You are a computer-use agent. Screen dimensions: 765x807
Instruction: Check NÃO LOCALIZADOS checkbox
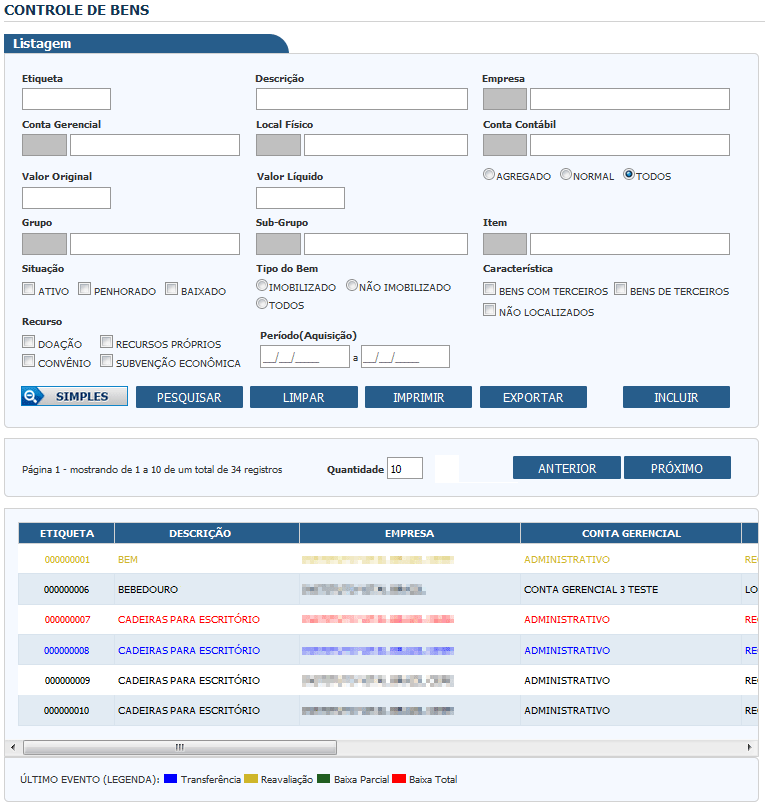point(490,310)
